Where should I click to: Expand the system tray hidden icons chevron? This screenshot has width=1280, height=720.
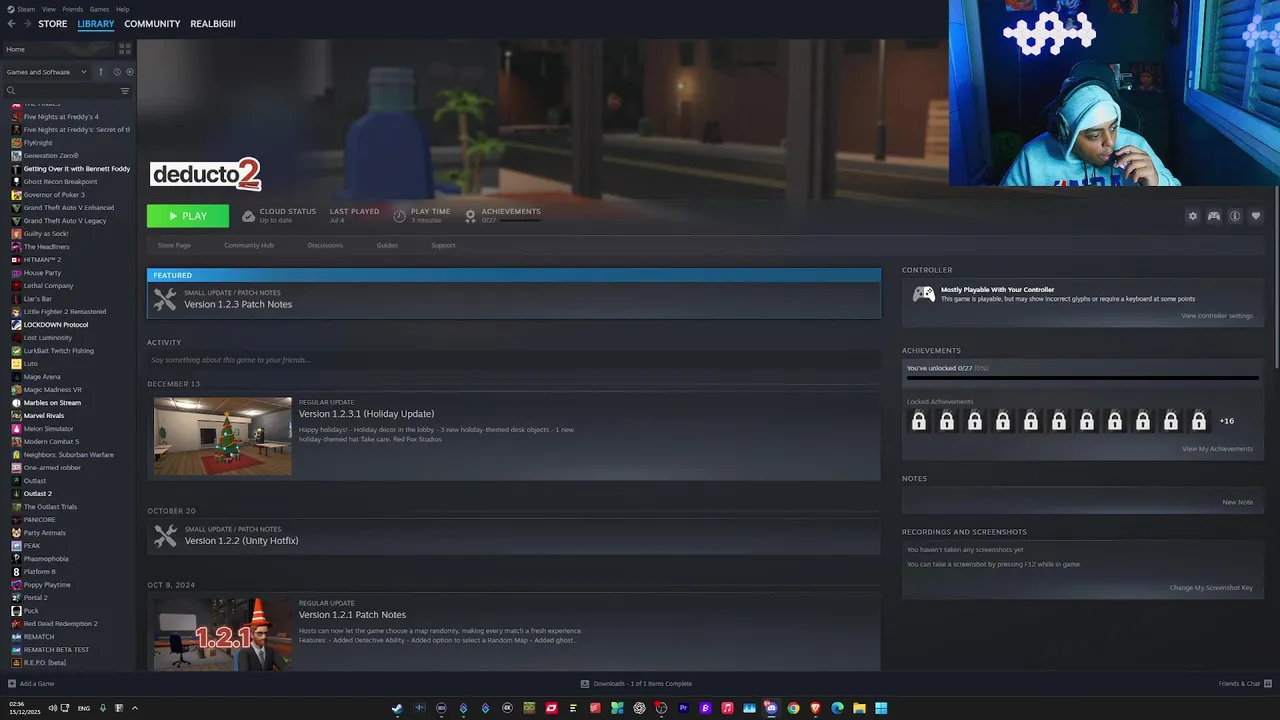[x=135, y=708]
